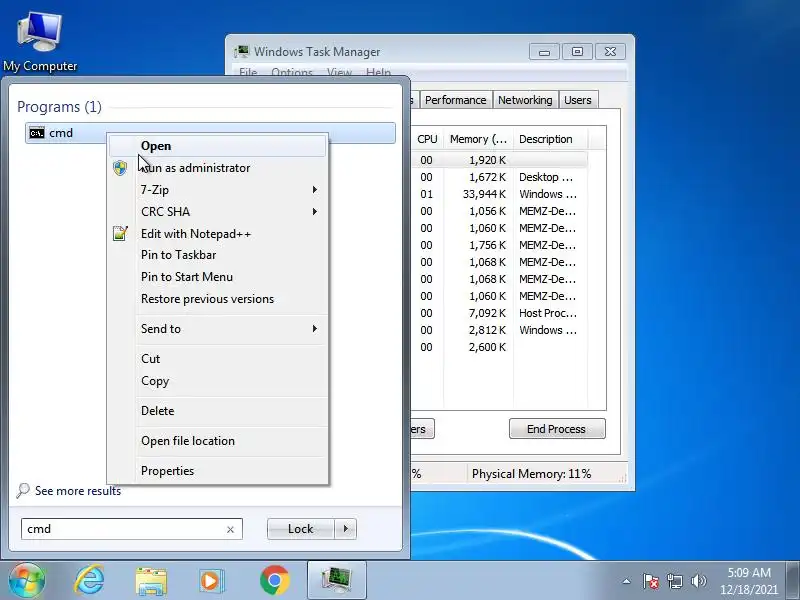
Task: Launch Google Chrome from taskbar
Action: [274, 581]
